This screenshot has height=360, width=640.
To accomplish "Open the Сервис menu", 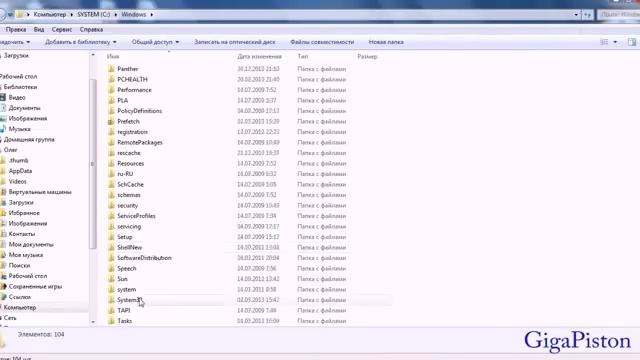I will (x=62, y=29).
